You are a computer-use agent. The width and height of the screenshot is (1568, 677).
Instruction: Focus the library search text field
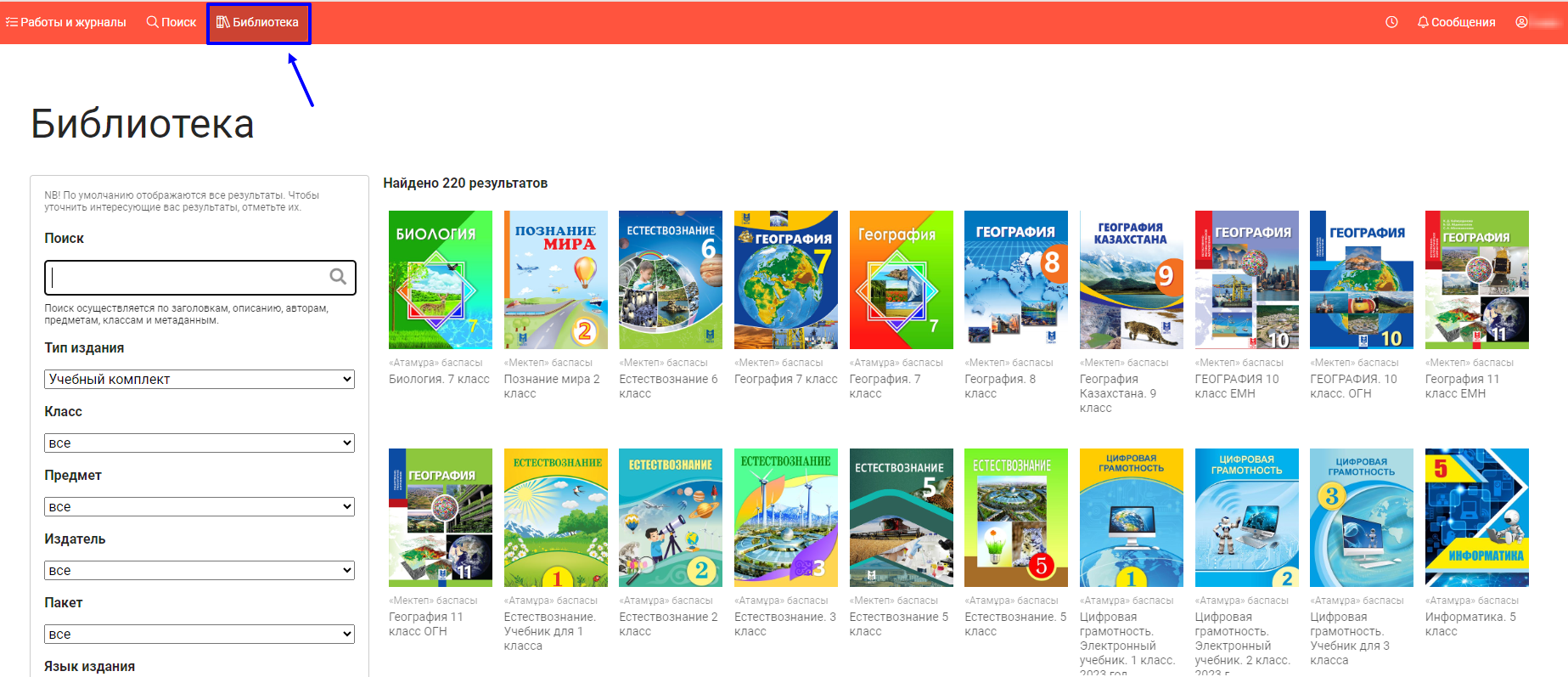tap(187, 277)
